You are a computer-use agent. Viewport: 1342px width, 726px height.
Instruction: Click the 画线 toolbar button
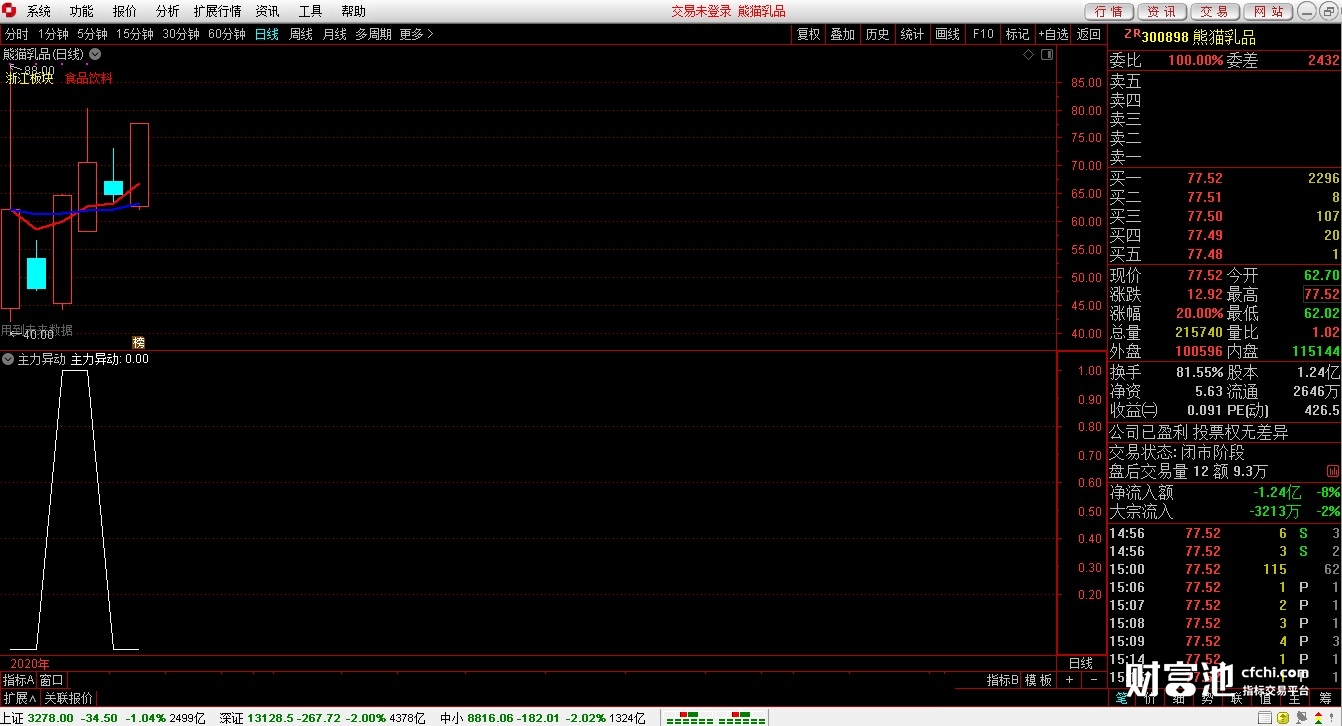948,34
